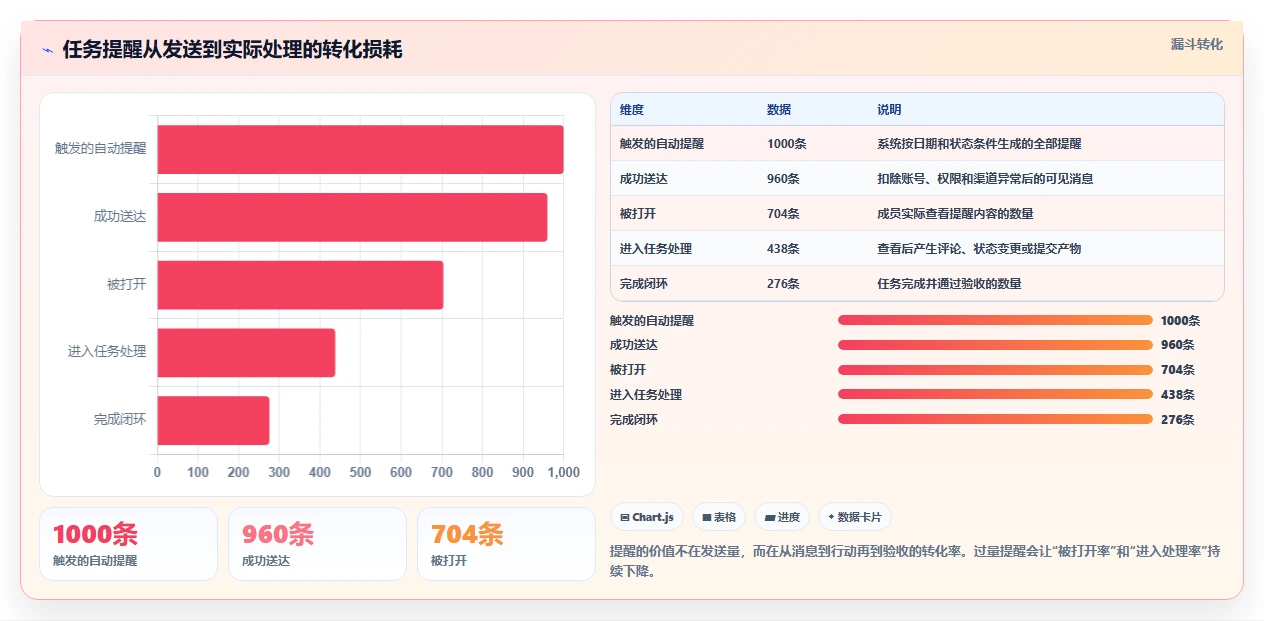Open the 960条 成功送达 card
Viewport: 1264px width, 621px height.
click(317, 544)
